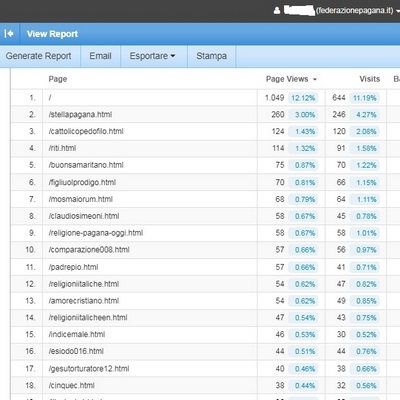Click the Email button
Viewport: 400px width, 400px height.
click(x=100, y=56)
